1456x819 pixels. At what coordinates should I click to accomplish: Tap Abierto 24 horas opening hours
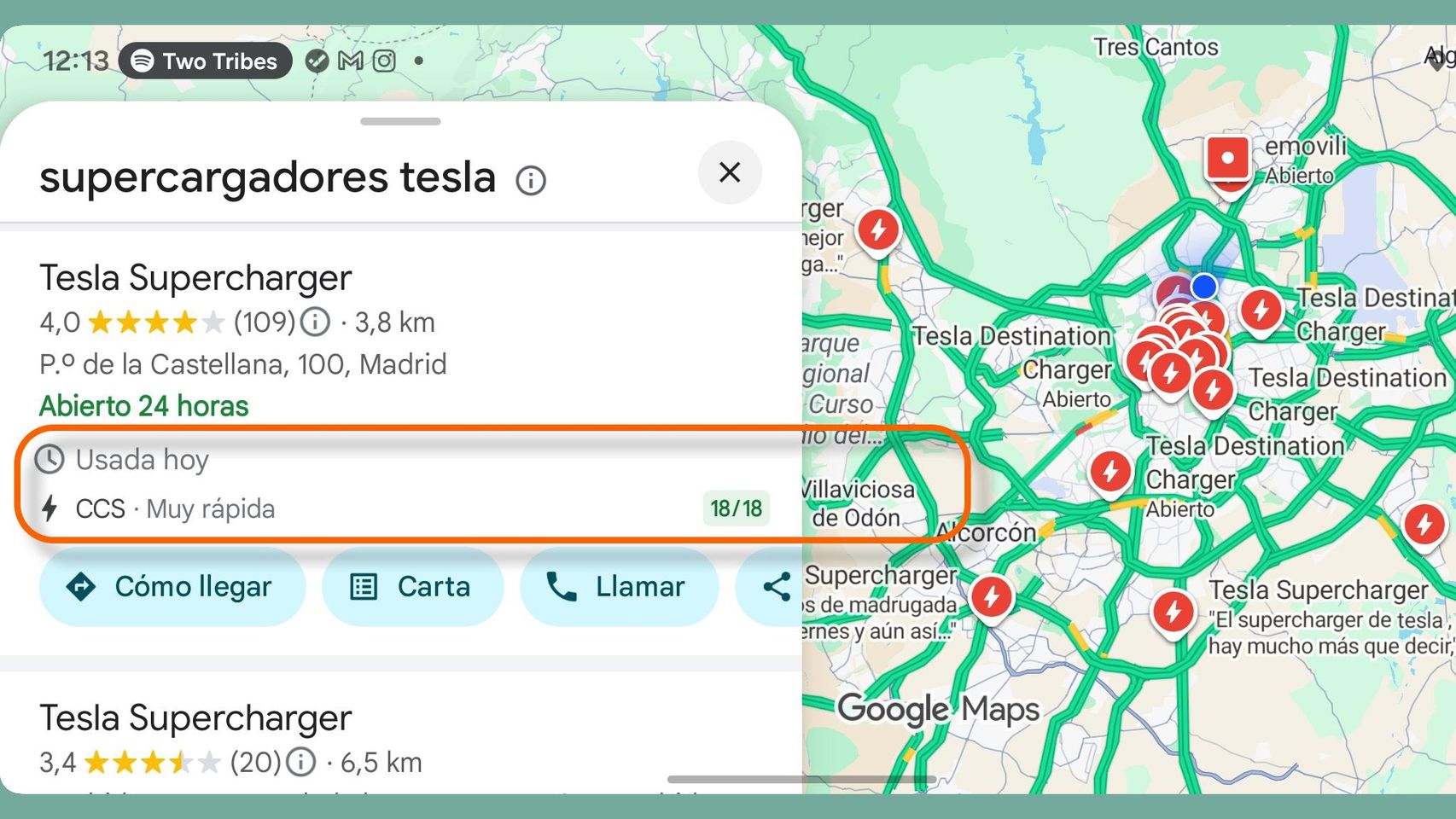tap(144, 405)
